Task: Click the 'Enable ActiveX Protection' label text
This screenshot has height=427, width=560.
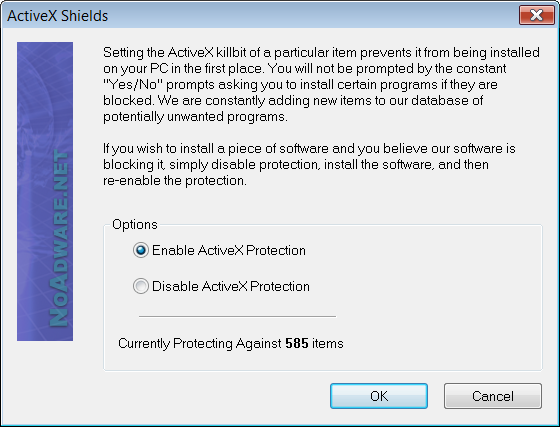Action: [x=229, y=250]
